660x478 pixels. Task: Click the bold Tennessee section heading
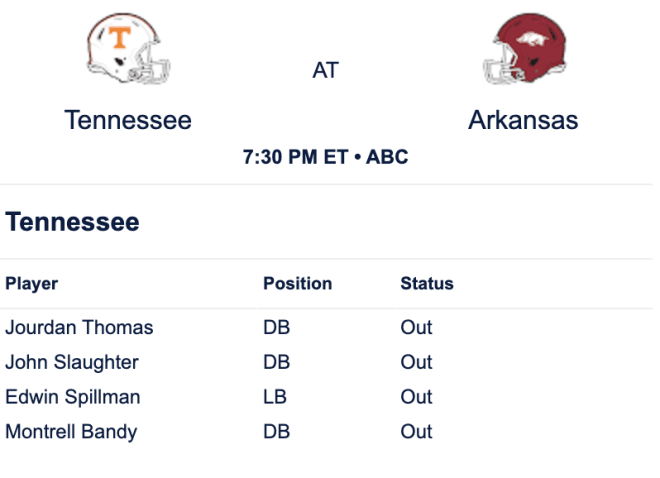coord(72,222)
